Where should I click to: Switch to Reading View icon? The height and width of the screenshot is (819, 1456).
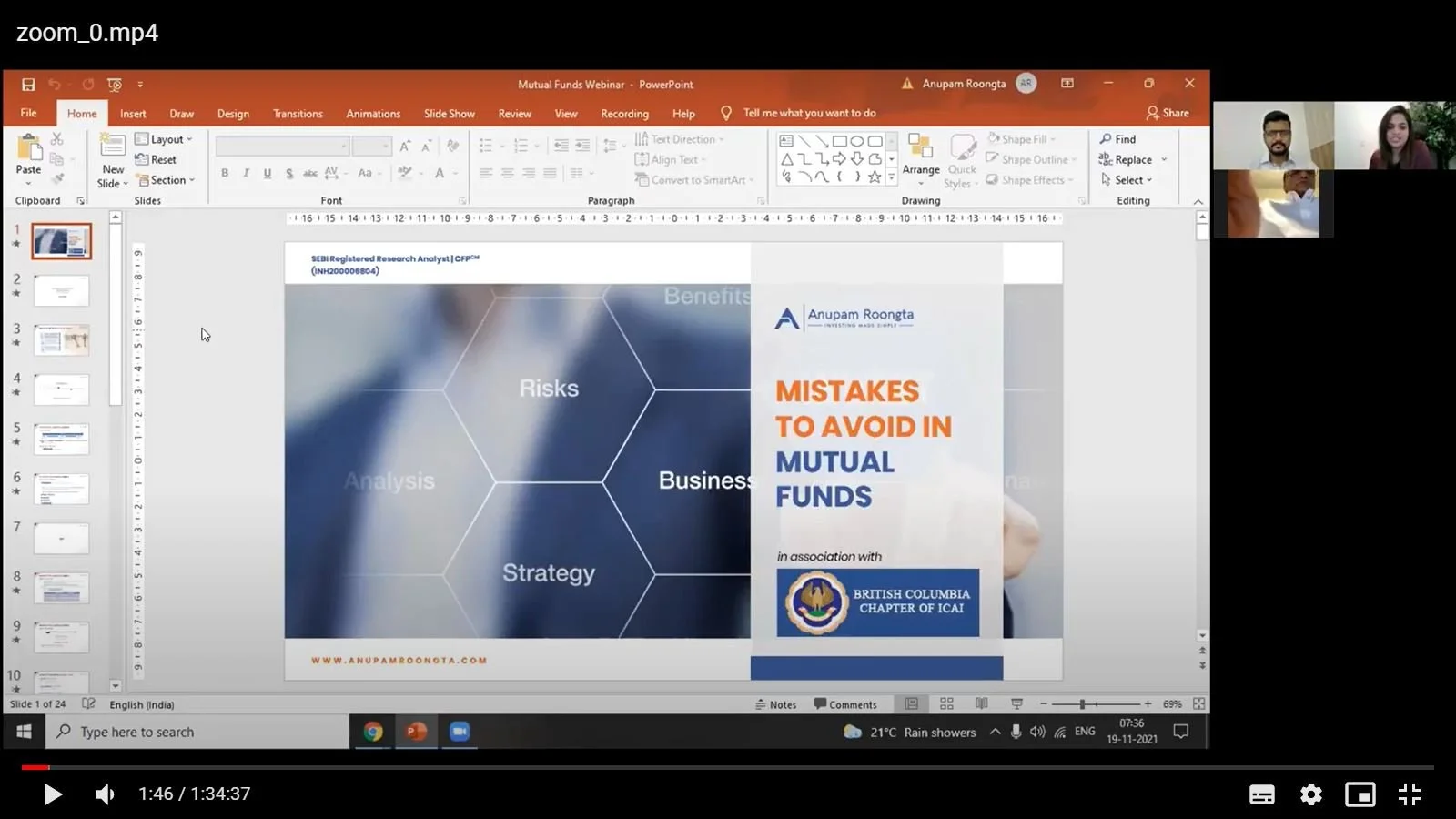pyautogui.click(x=981, y=704)
